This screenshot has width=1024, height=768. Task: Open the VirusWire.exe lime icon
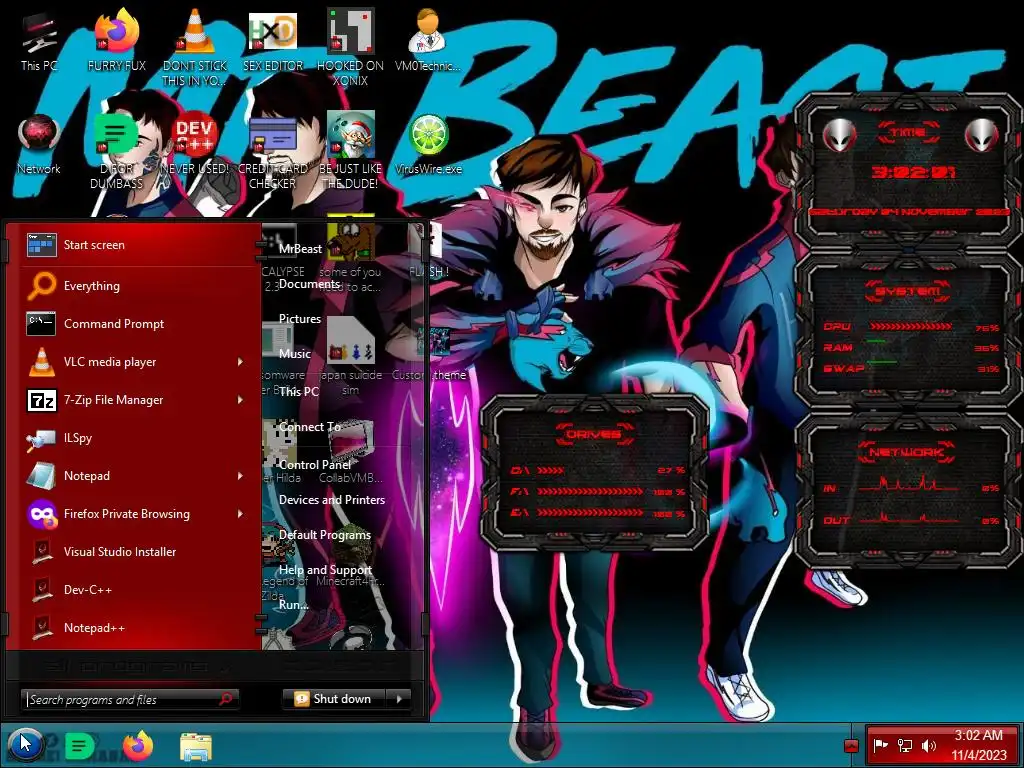[428, 145]
